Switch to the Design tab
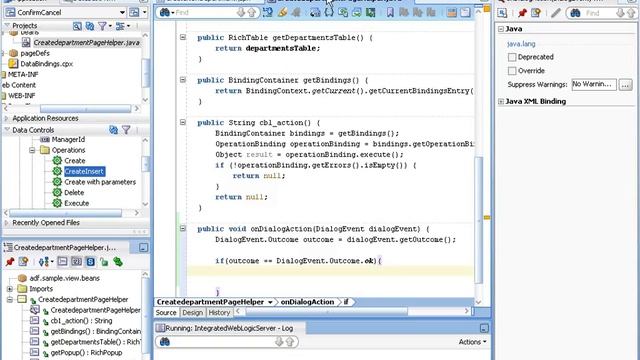Viewport: 640px width, 360px height. [x=192, y=313]
